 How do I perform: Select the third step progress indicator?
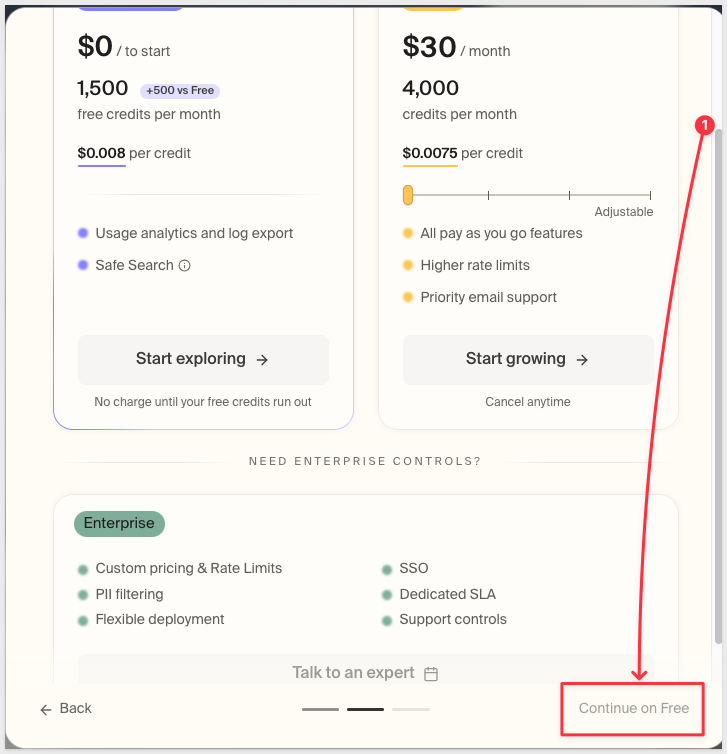[411, 709]
